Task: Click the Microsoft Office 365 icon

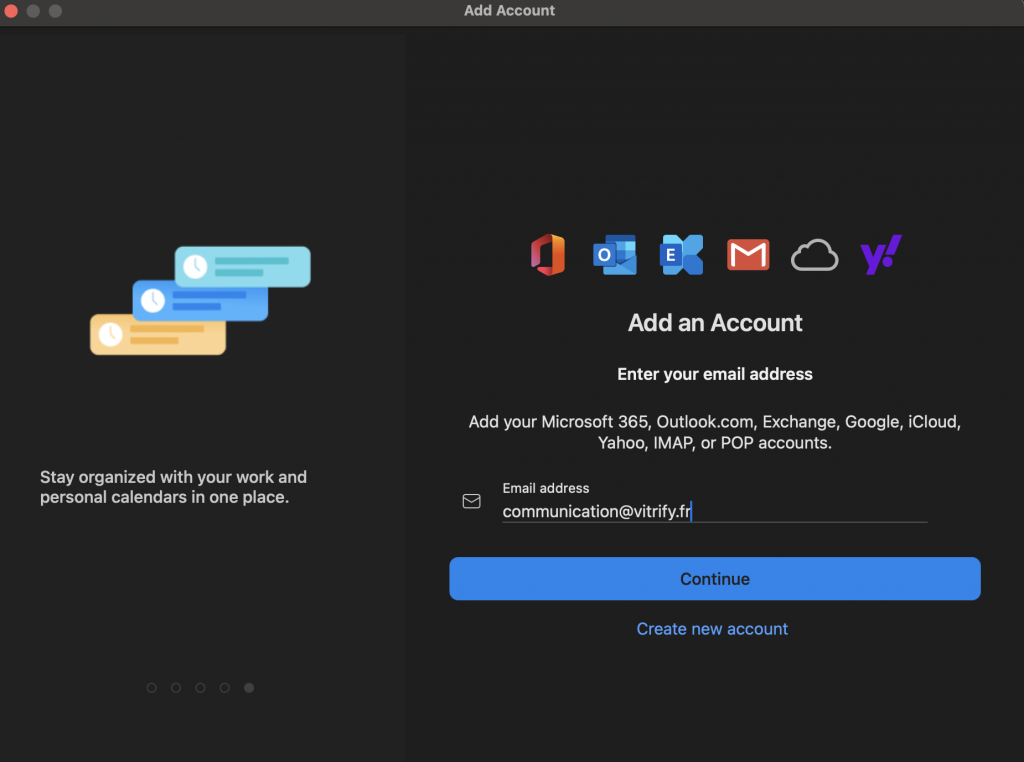Action: [x=548, y=255]
